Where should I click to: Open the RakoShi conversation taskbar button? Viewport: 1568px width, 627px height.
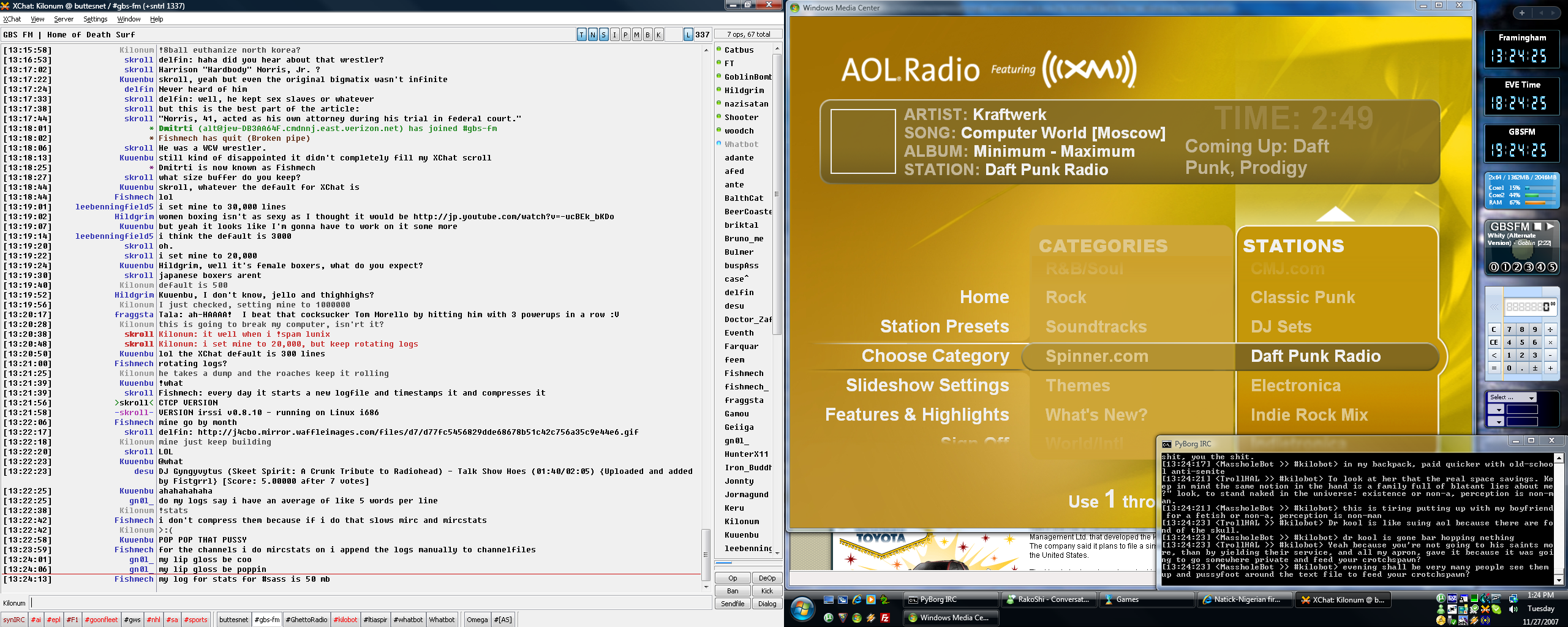point(1049,600)
